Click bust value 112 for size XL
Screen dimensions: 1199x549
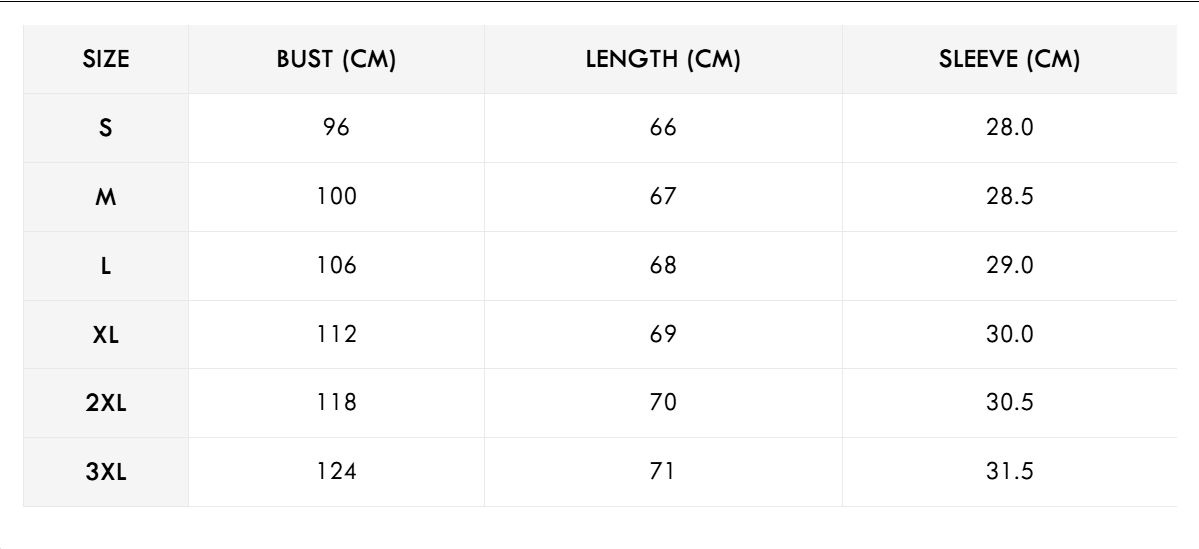pos(337,336)
